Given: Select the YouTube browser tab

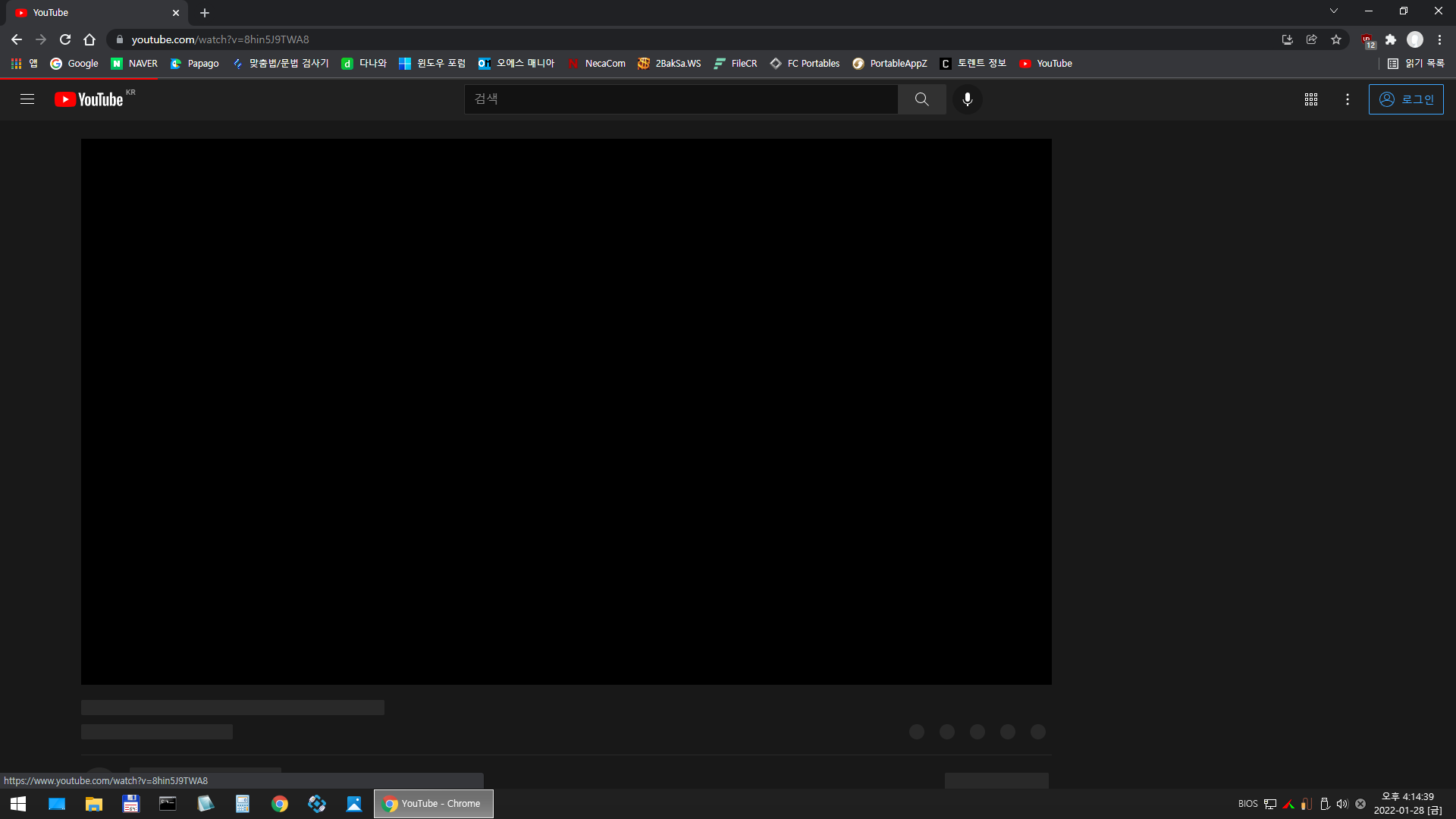Looking at the screenshot, I should (x=97, y=13).
